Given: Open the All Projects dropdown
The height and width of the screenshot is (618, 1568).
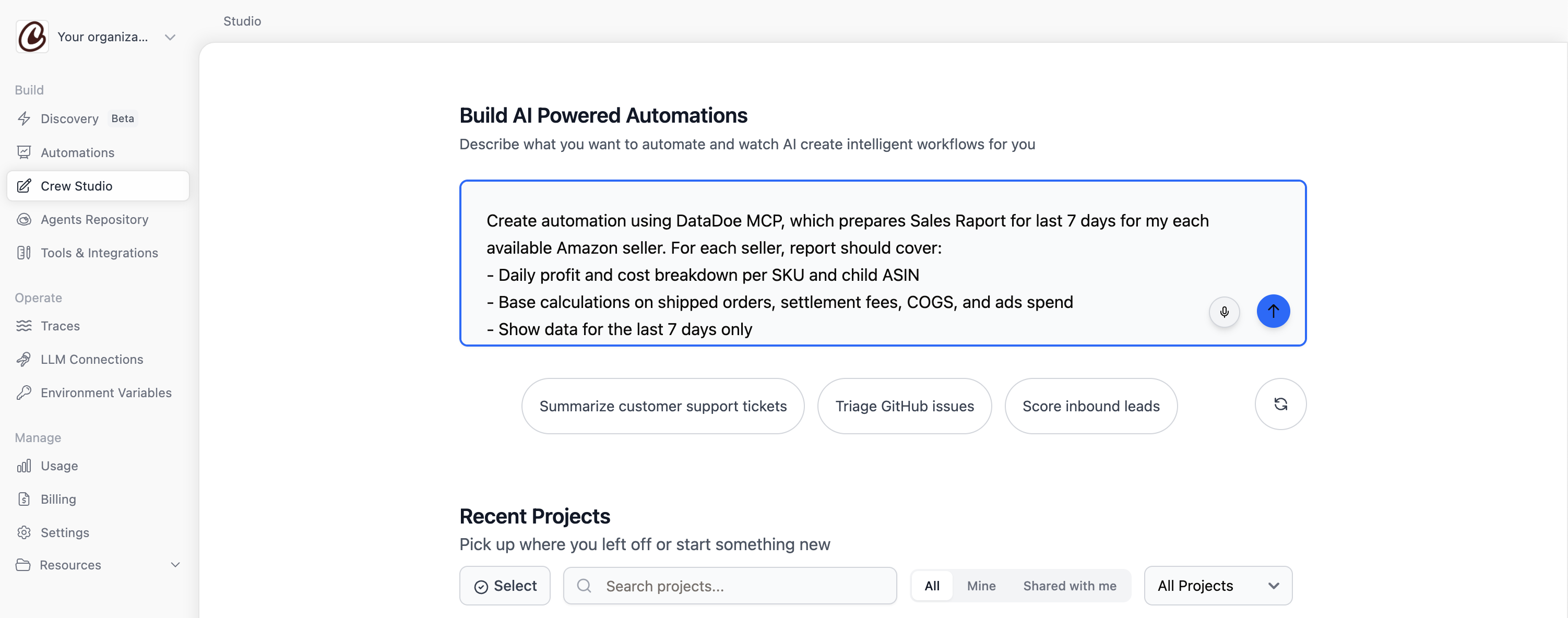Looking at the screenshot, I should pyautogui.click(x=1218, y=586).
